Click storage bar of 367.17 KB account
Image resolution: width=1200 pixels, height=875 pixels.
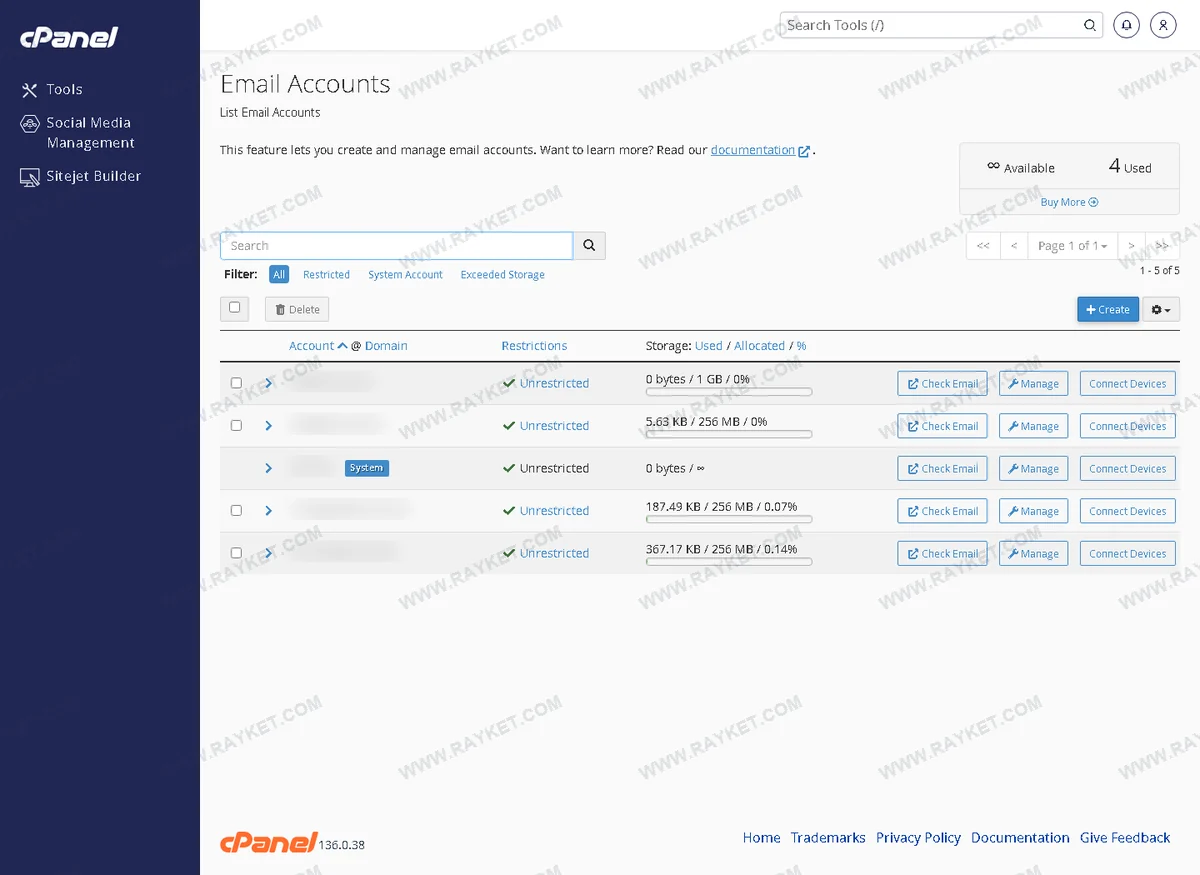pos(729,562)
